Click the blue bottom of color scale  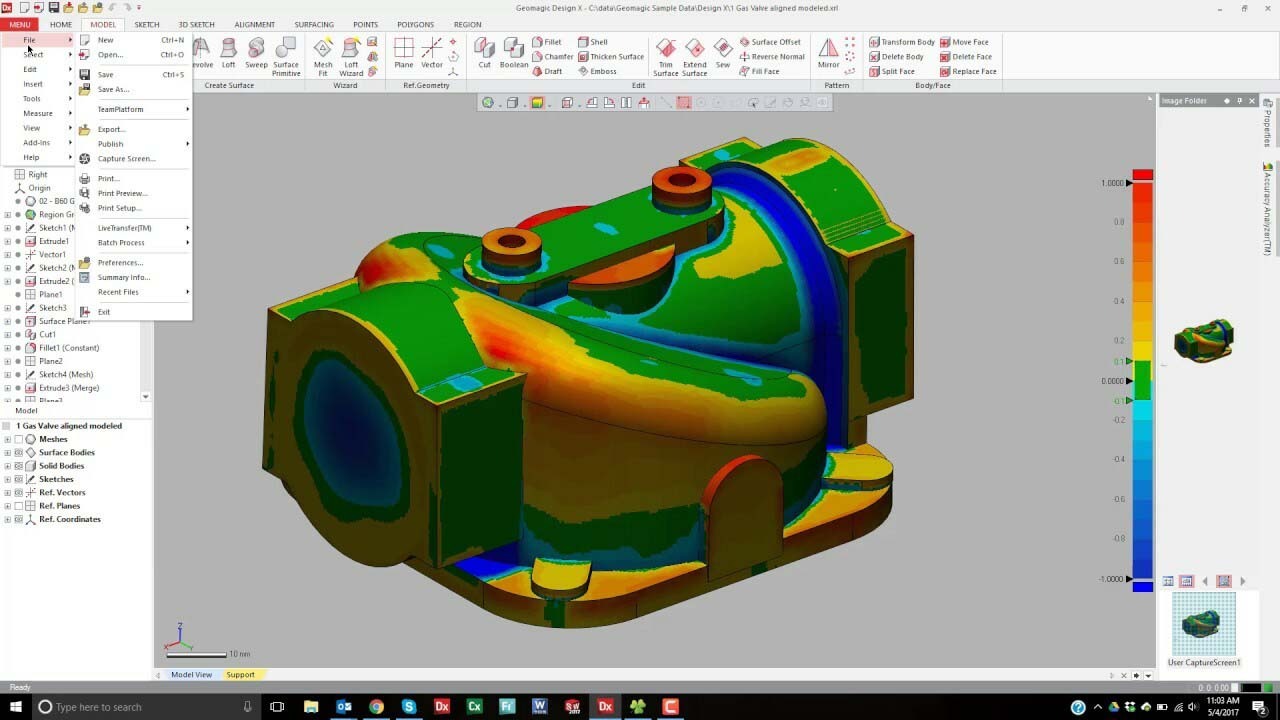pyautogui.click(x=1143, y=586)
